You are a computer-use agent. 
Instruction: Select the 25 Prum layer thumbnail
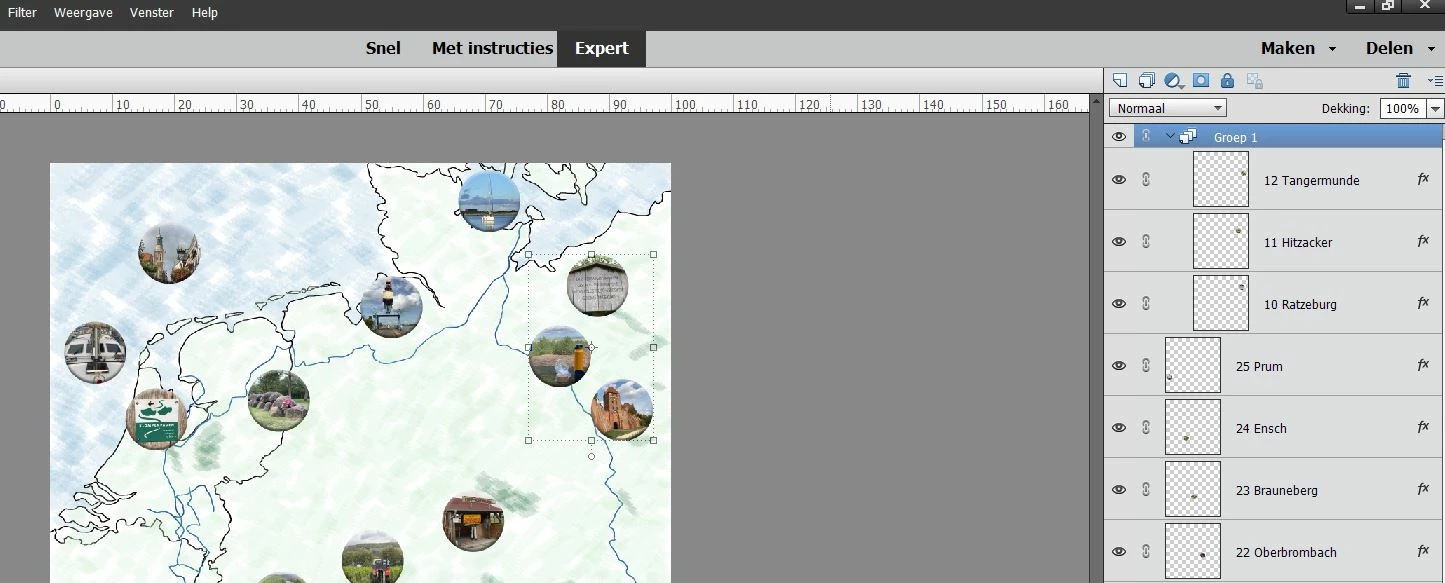[1192, 366]
